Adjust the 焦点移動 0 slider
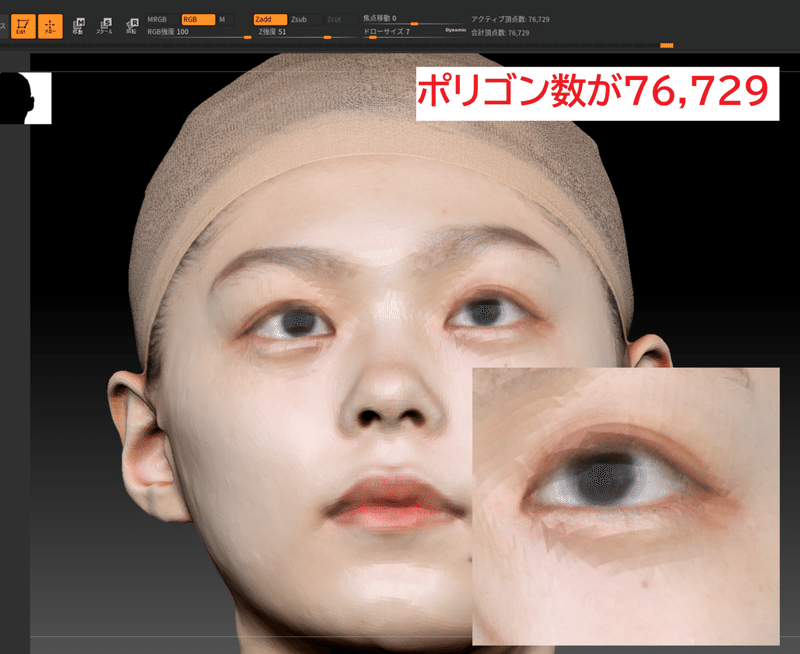 413,19
